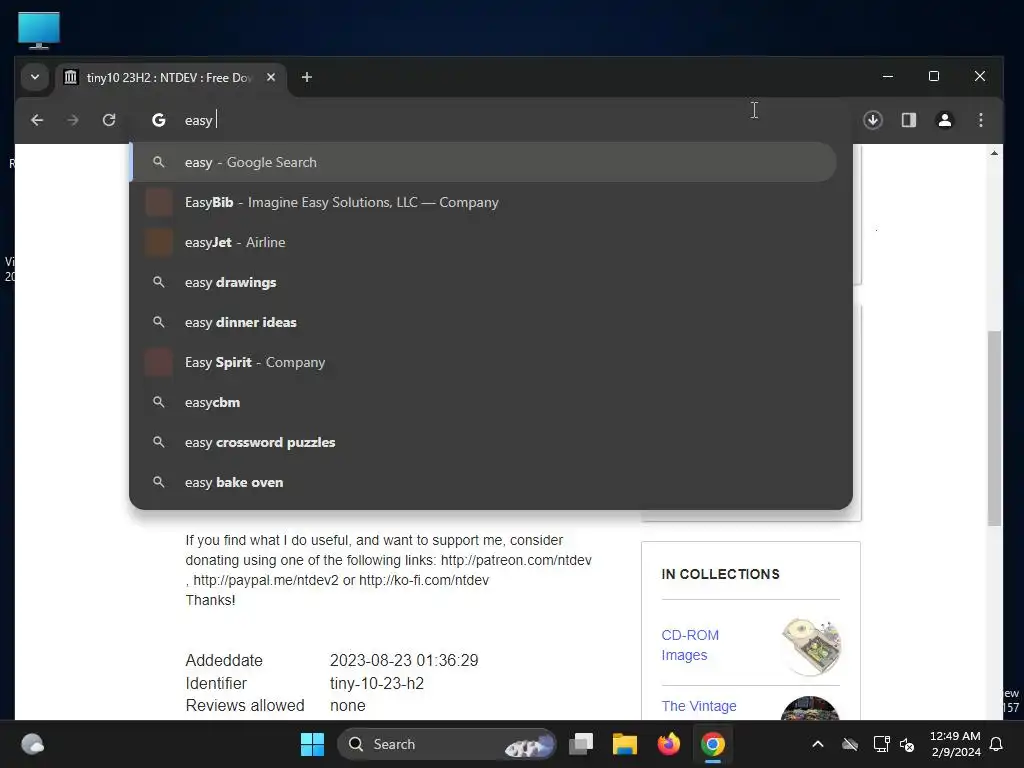Open the Chrome profile avatar icon
The image size is (1024, 768).
click(x=944, y=120)
